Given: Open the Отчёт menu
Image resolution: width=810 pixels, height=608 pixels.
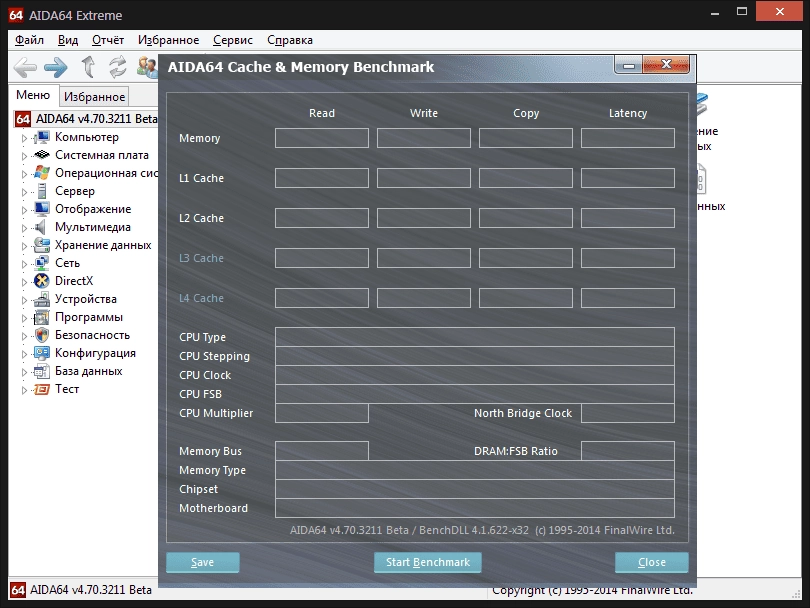Looking at the screenshot, I should tap(108, 40).
